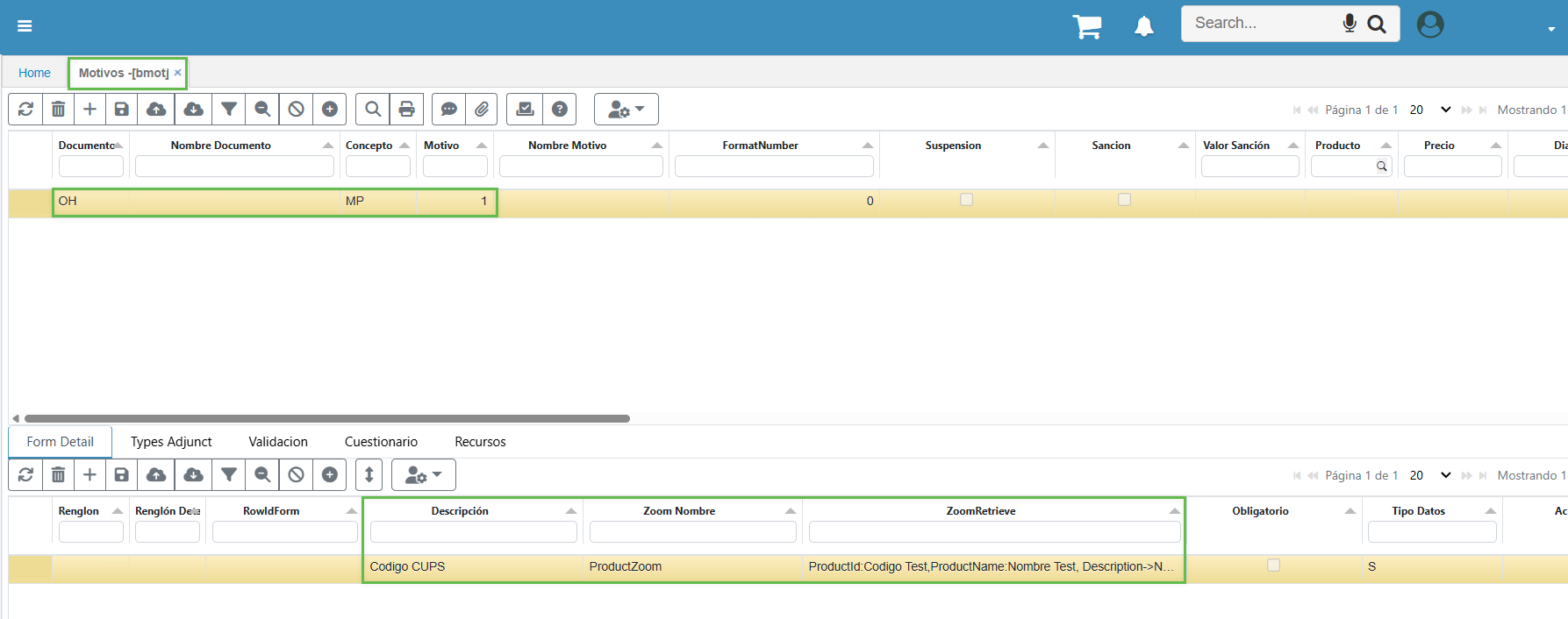1568x619 pixels.
Task: Switch to the Cuestionario tab
Action: click(x=381, y=442)
